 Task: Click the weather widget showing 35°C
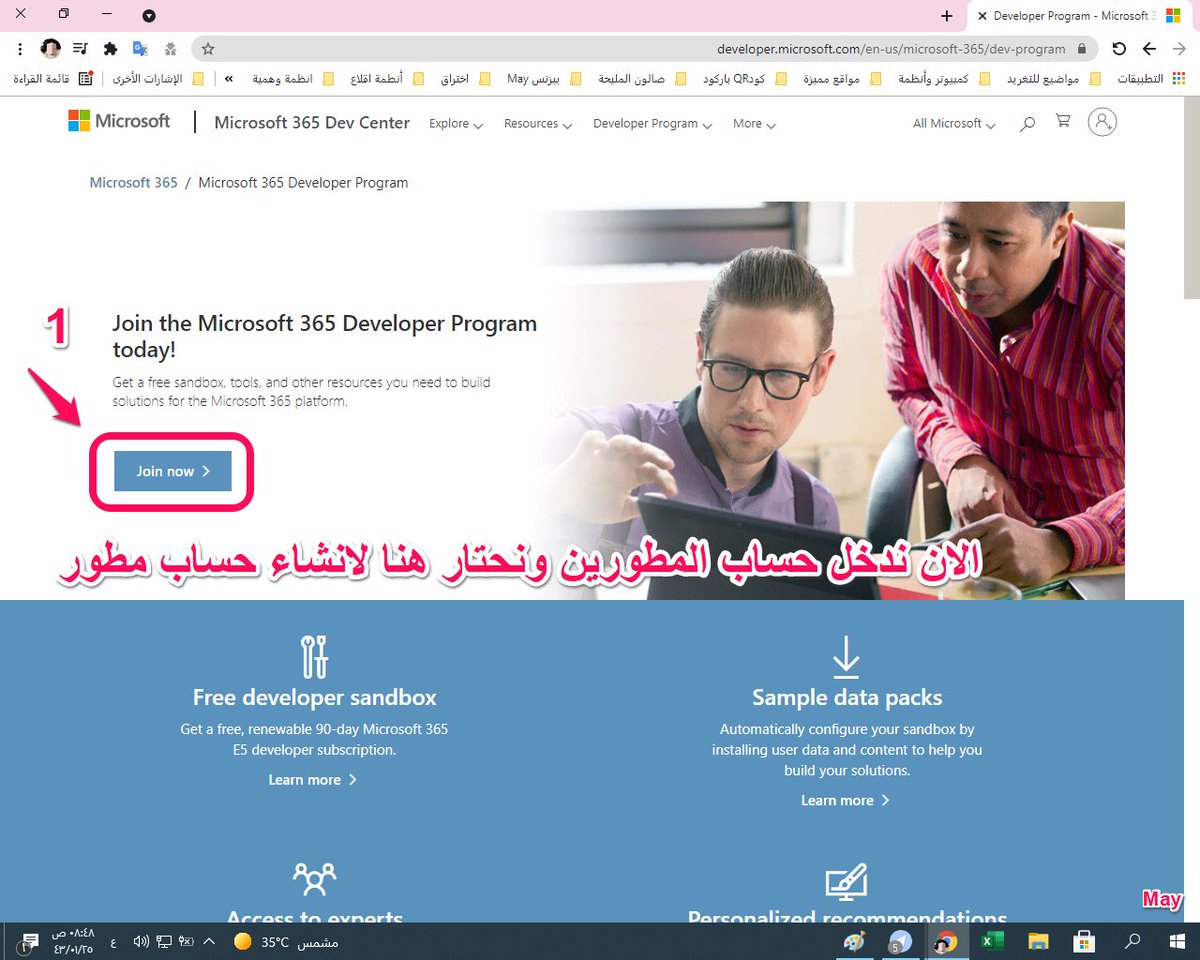pos(287,941)
